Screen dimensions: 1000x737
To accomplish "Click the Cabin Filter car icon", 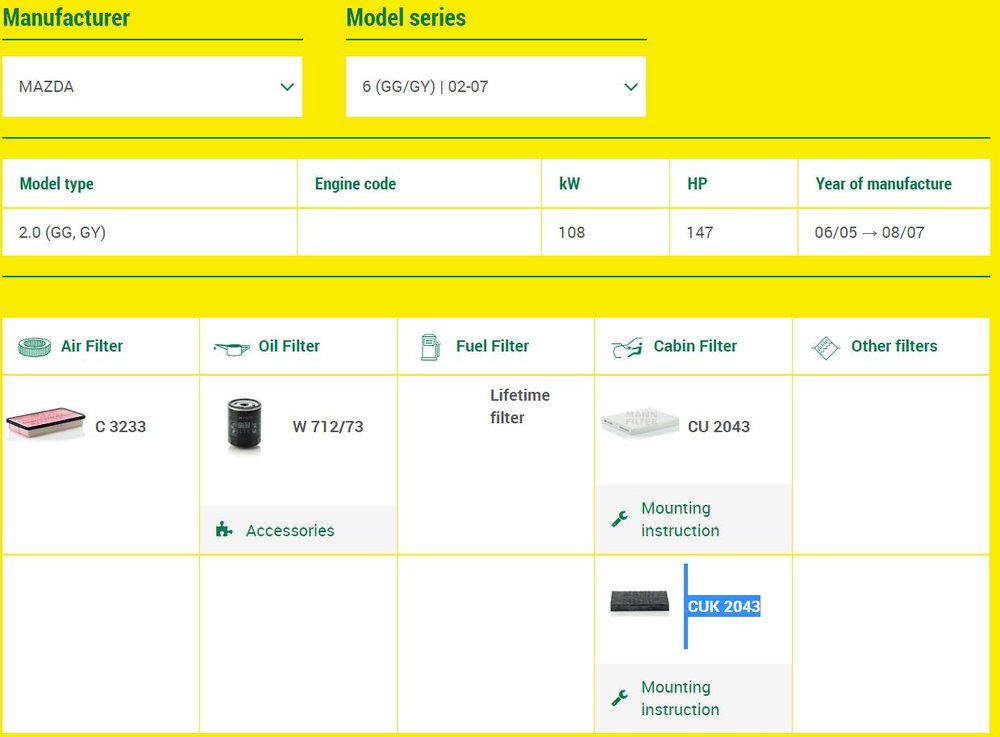I will (x=627, y=347).
